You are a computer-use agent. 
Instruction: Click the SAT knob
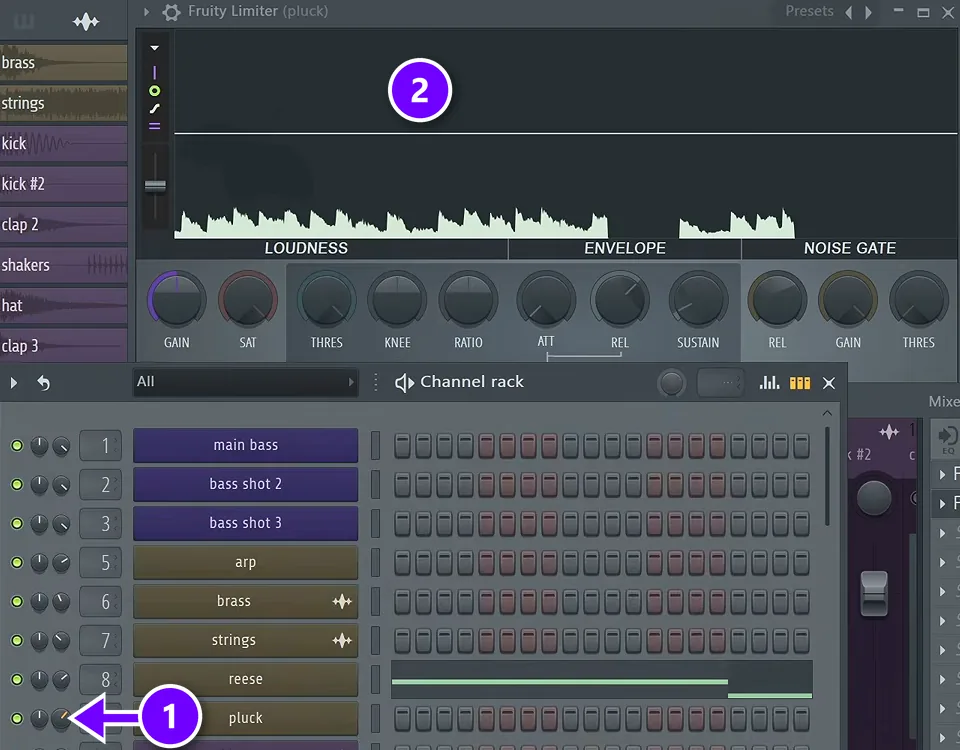point(248,300)
